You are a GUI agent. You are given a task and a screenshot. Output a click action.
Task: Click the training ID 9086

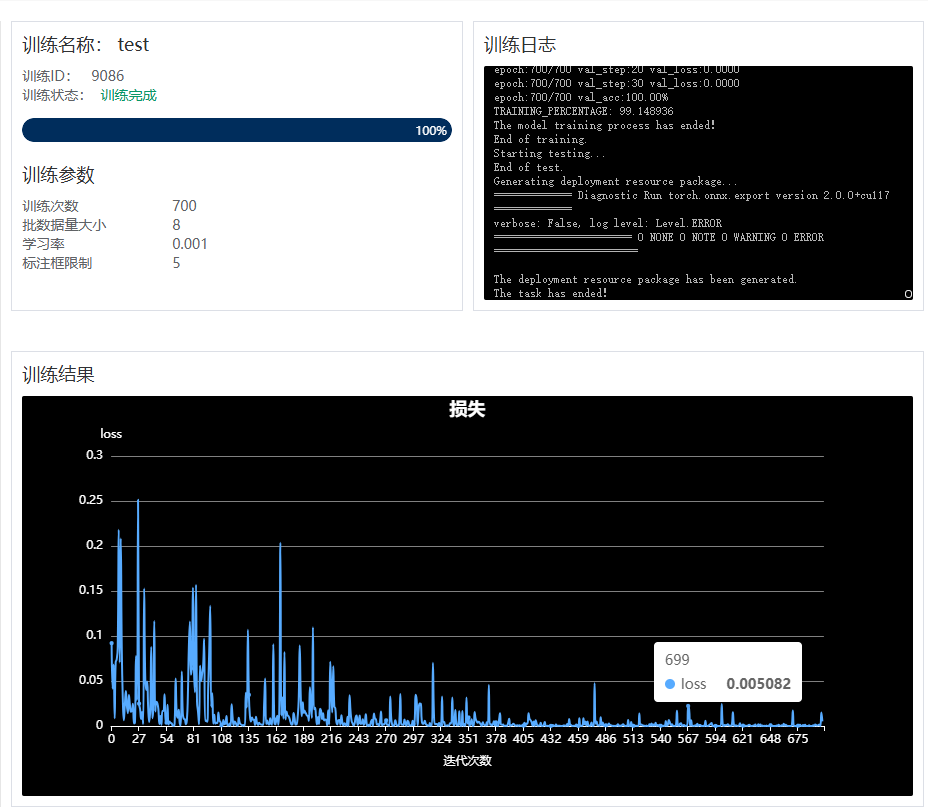[x=108, y=76]
